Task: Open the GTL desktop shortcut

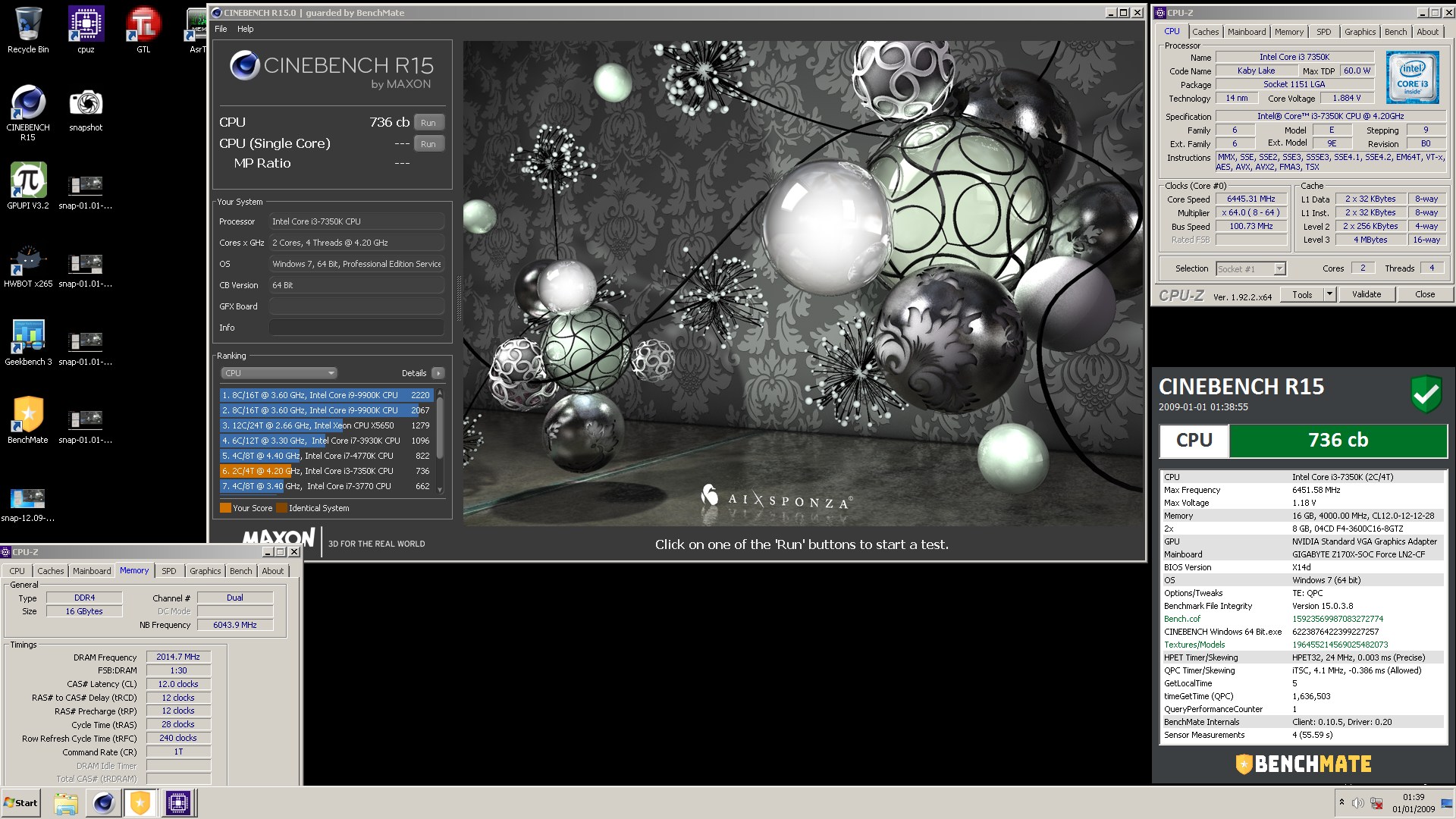Action: click(143, 30)
